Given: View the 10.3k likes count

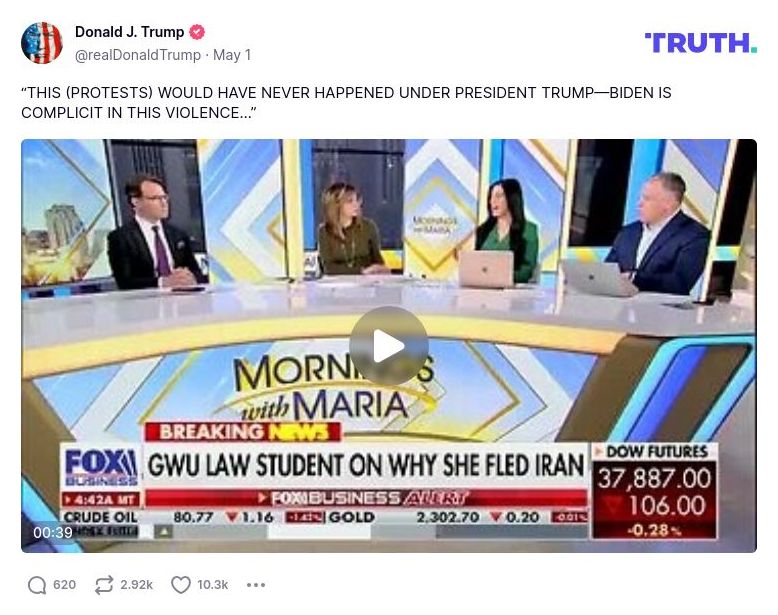Looking at the screenshot, I should click(213, 585).
